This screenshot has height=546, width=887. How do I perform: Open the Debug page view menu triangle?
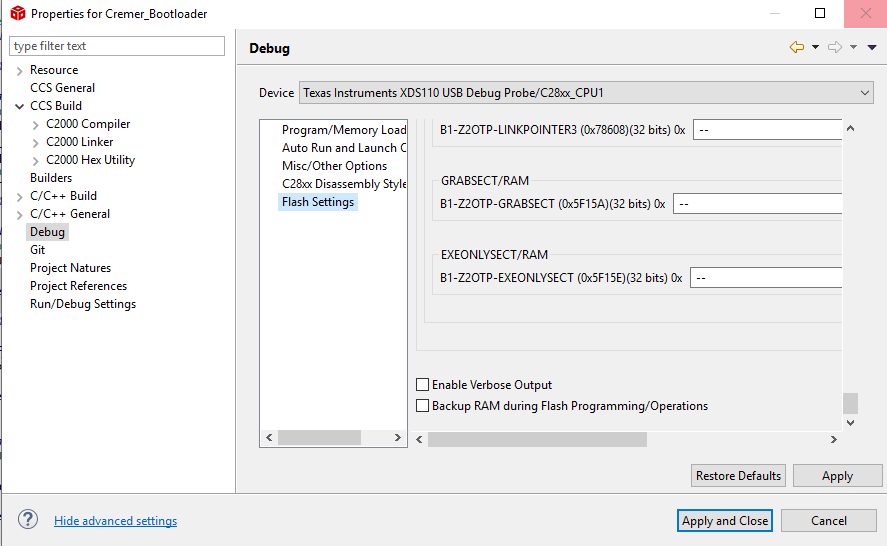872,47
